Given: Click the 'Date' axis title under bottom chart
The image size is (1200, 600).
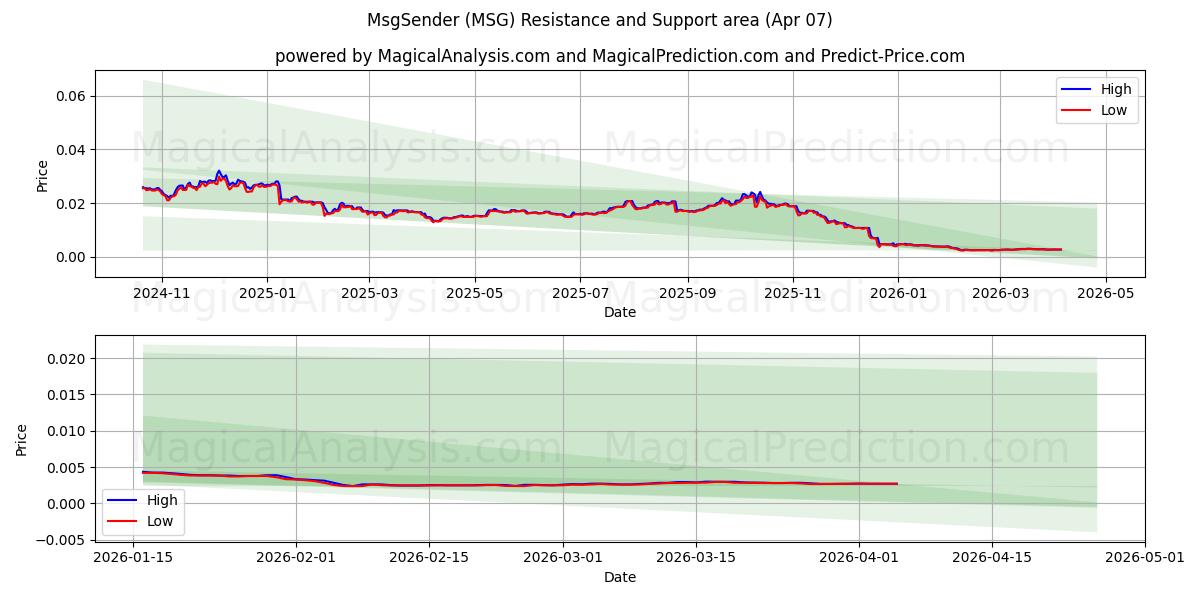Looking at the screenshot, I should click(x=620, y=577).
